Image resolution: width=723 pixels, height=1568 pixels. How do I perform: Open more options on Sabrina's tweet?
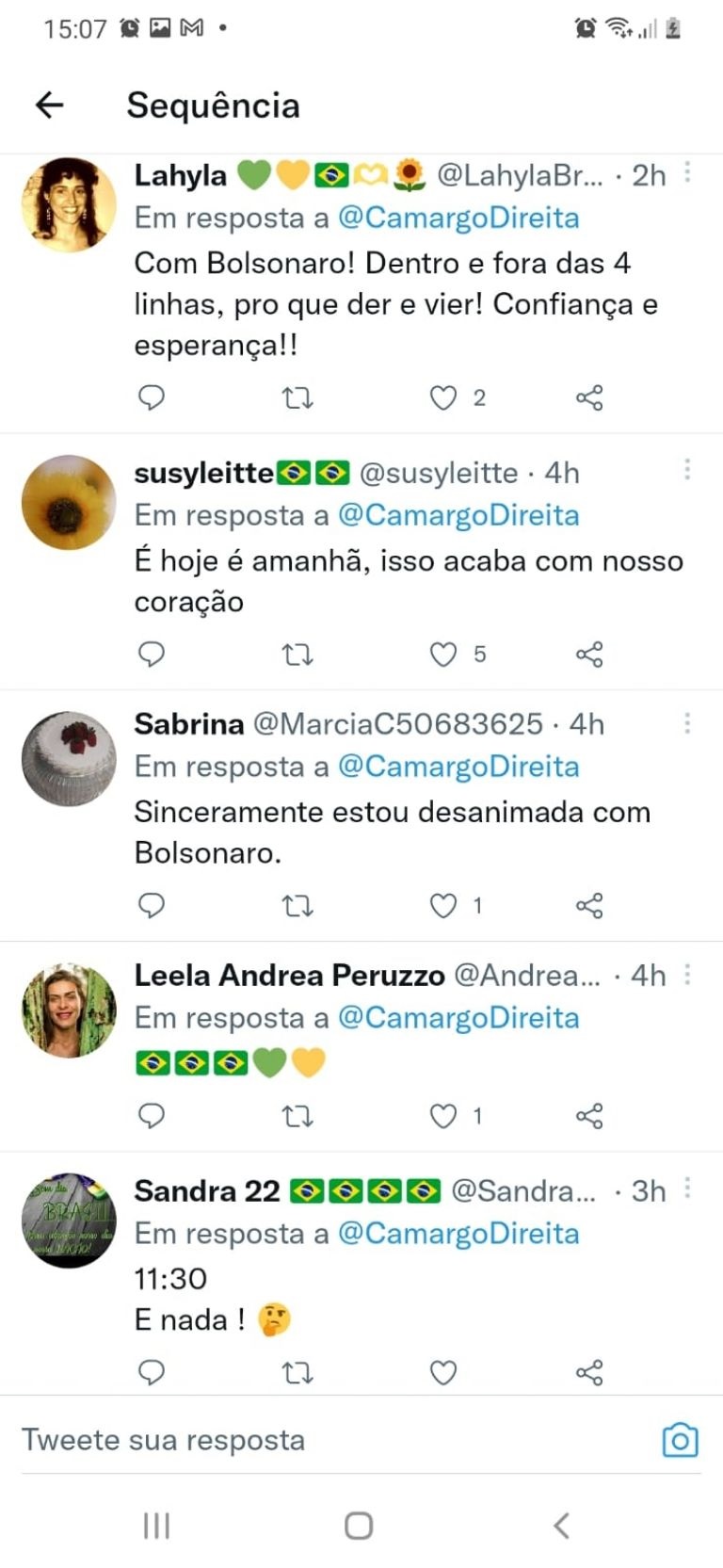coord(687,723)
